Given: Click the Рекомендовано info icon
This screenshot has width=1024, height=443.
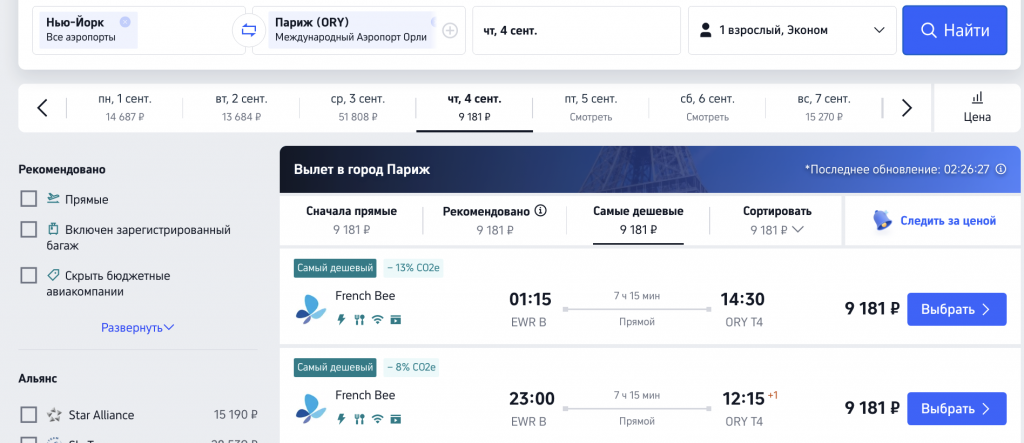Looking at the screenshot, I should (541, 211).
